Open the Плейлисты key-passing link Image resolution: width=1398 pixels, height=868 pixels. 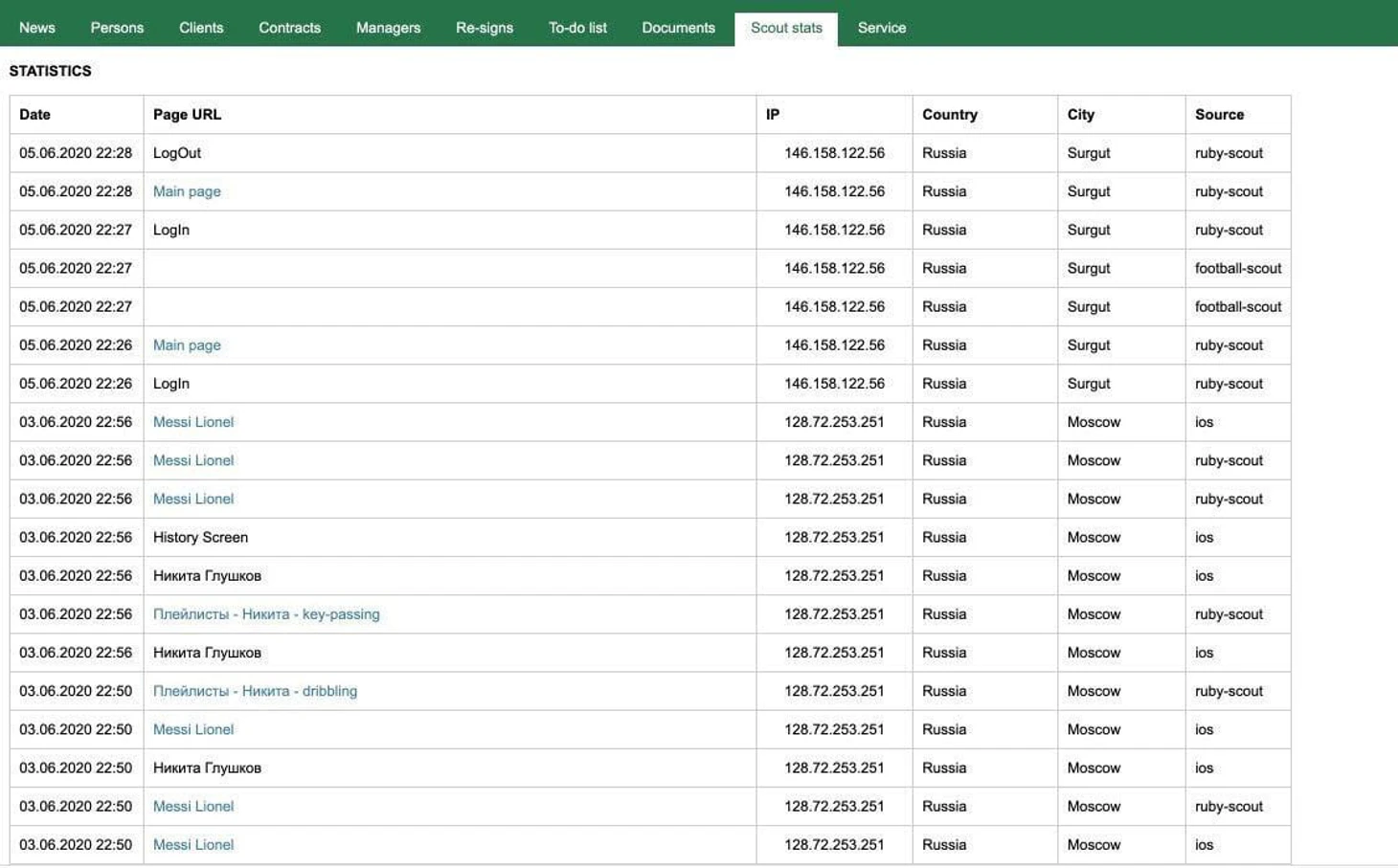click(x=266, y=614)
